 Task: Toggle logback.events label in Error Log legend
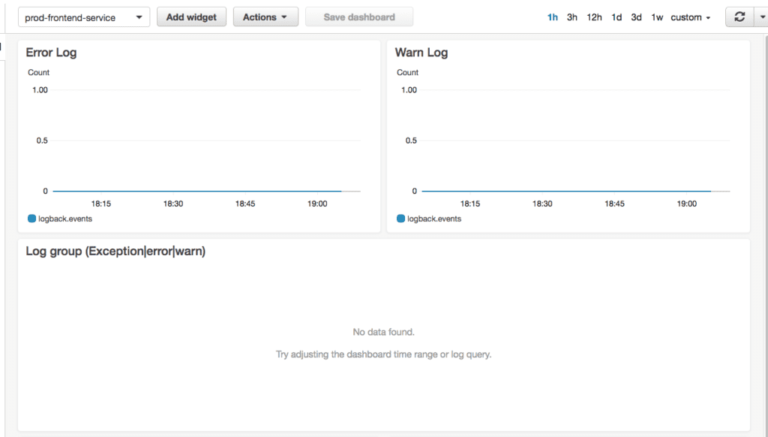pyautogui.click(x=65, y=219)
